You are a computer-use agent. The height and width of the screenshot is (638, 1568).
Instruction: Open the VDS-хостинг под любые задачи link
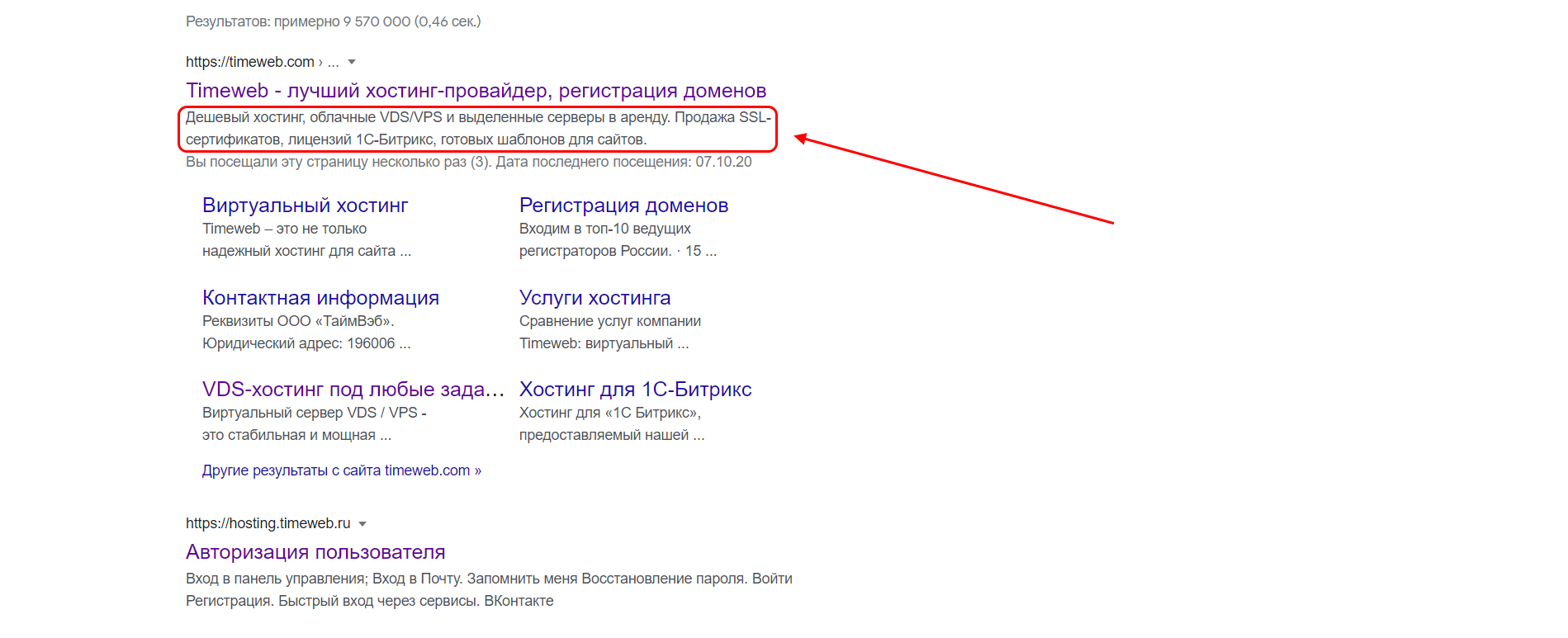click(x=353, y=390)
